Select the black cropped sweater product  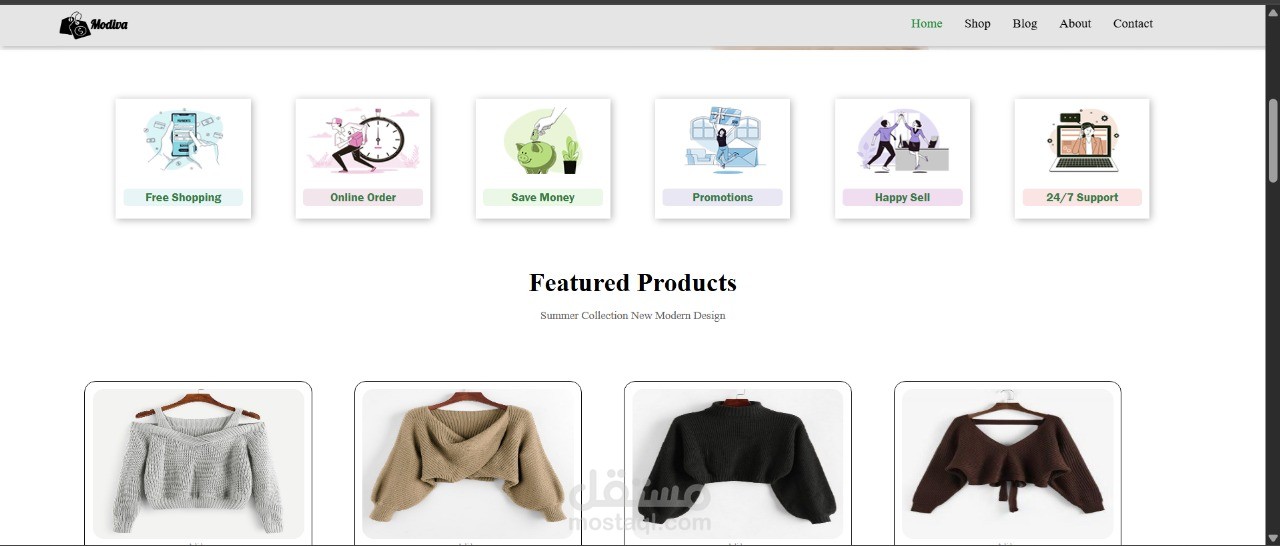click(738, 464)
